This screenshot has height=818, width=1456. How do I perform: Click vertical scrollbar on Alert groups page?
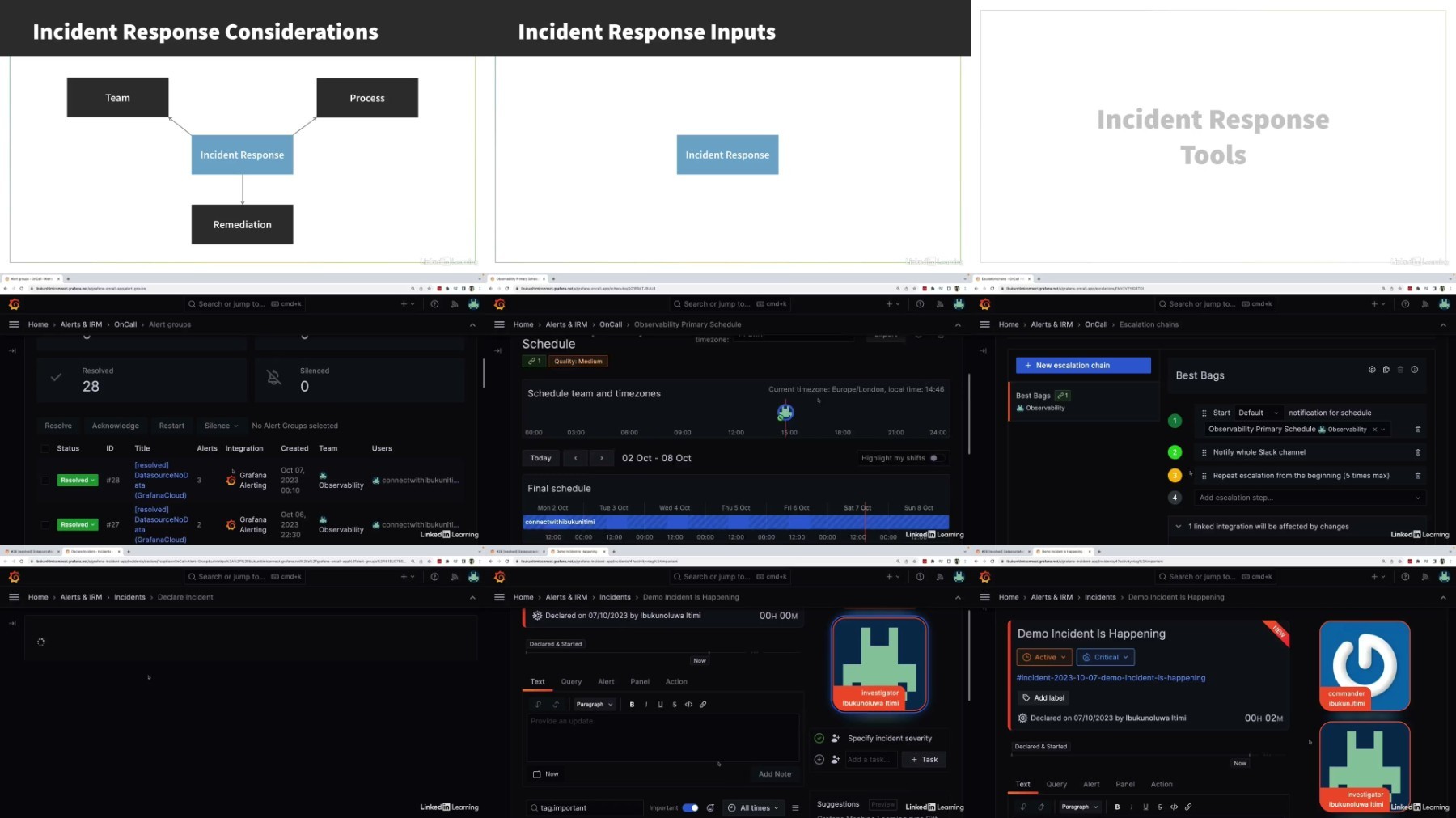[484, 372]
